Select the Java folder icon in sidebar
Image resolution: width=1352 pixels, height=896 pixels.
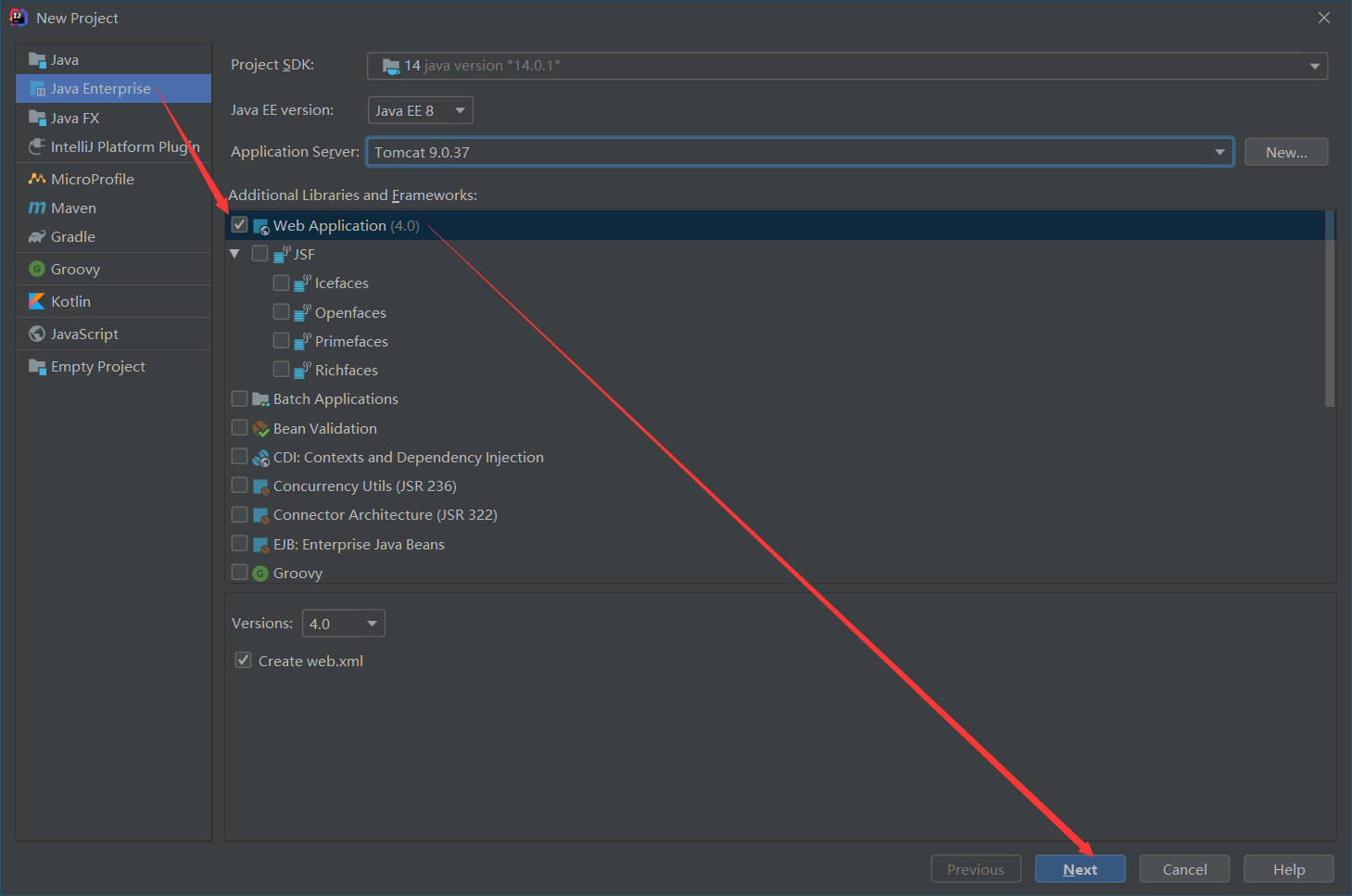pyautogui.click(x=37, y=60)
